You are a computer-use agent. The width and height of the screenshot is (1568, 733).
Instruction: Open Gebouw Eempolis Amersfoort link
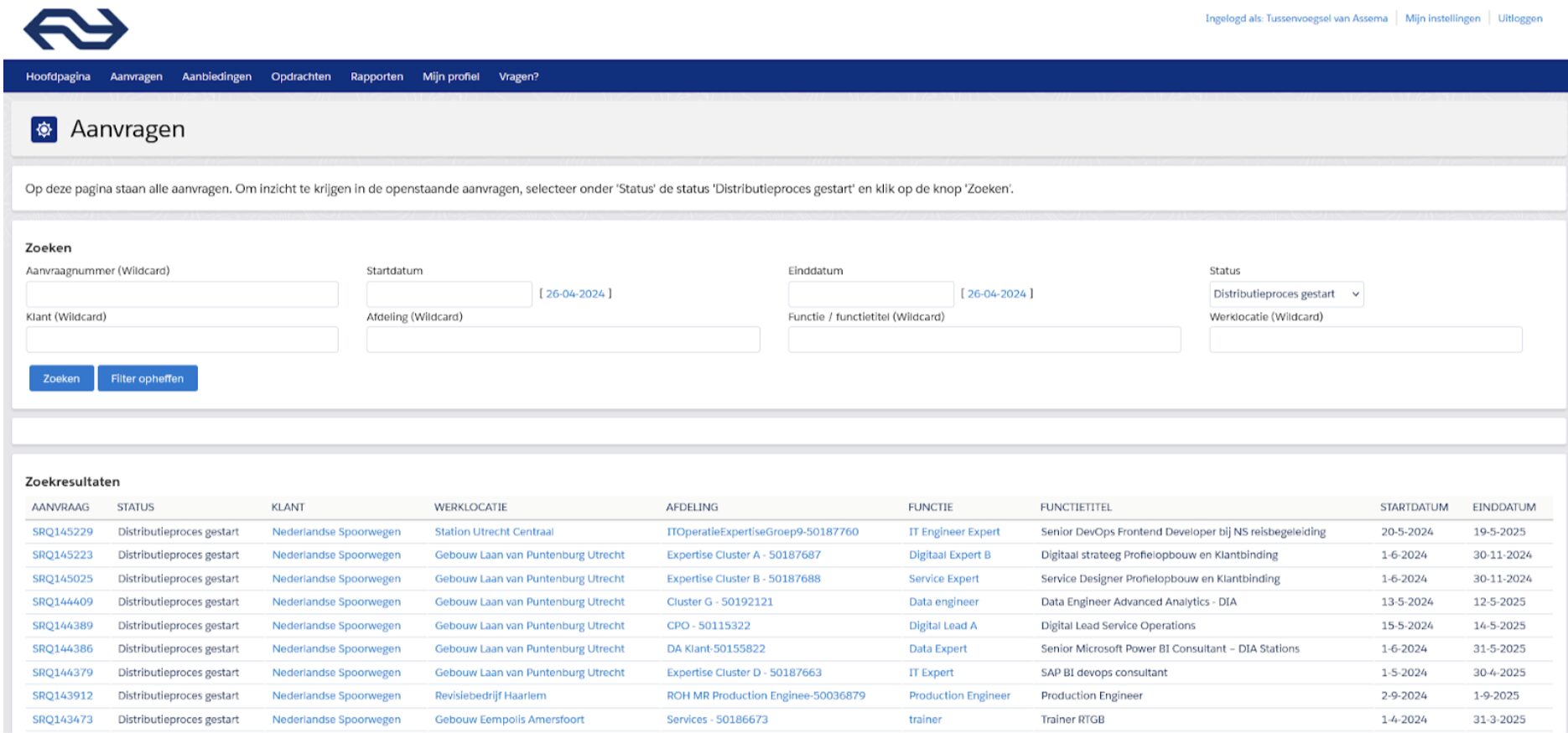[x=509, y=720]
